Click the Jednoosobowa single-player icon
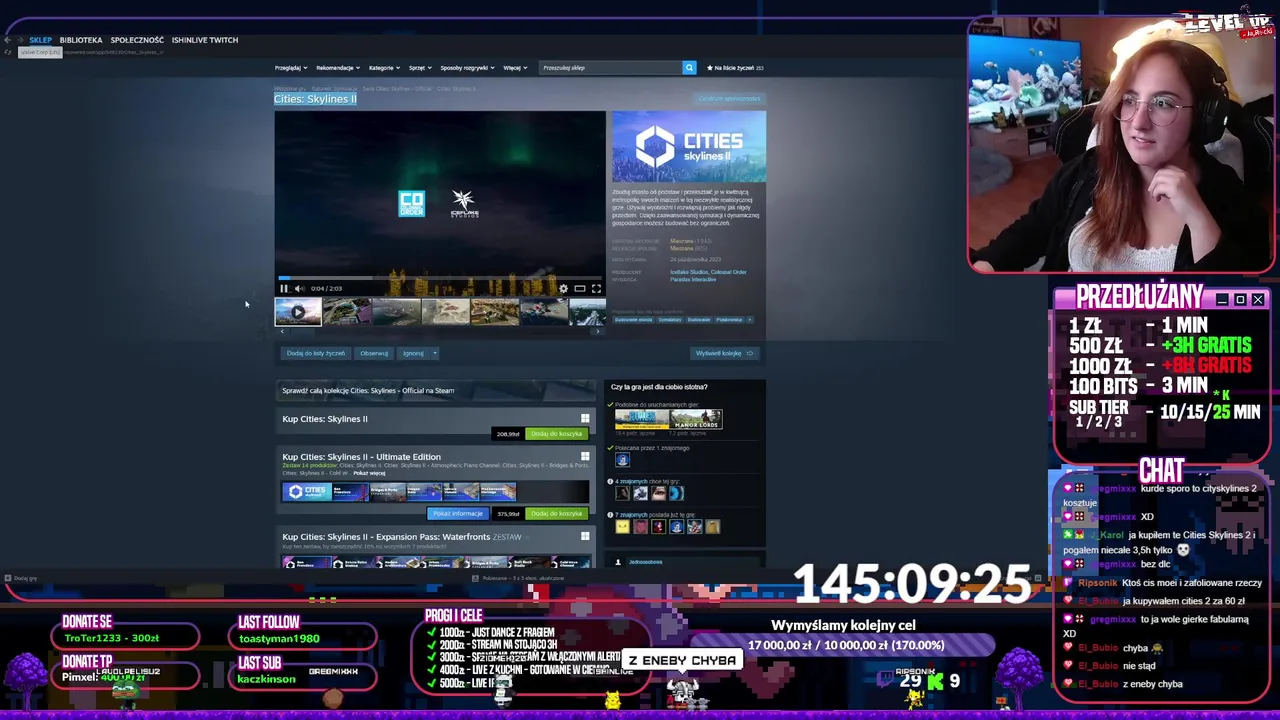The width and height of the screenshot is (1280, 720). [619, 562]
